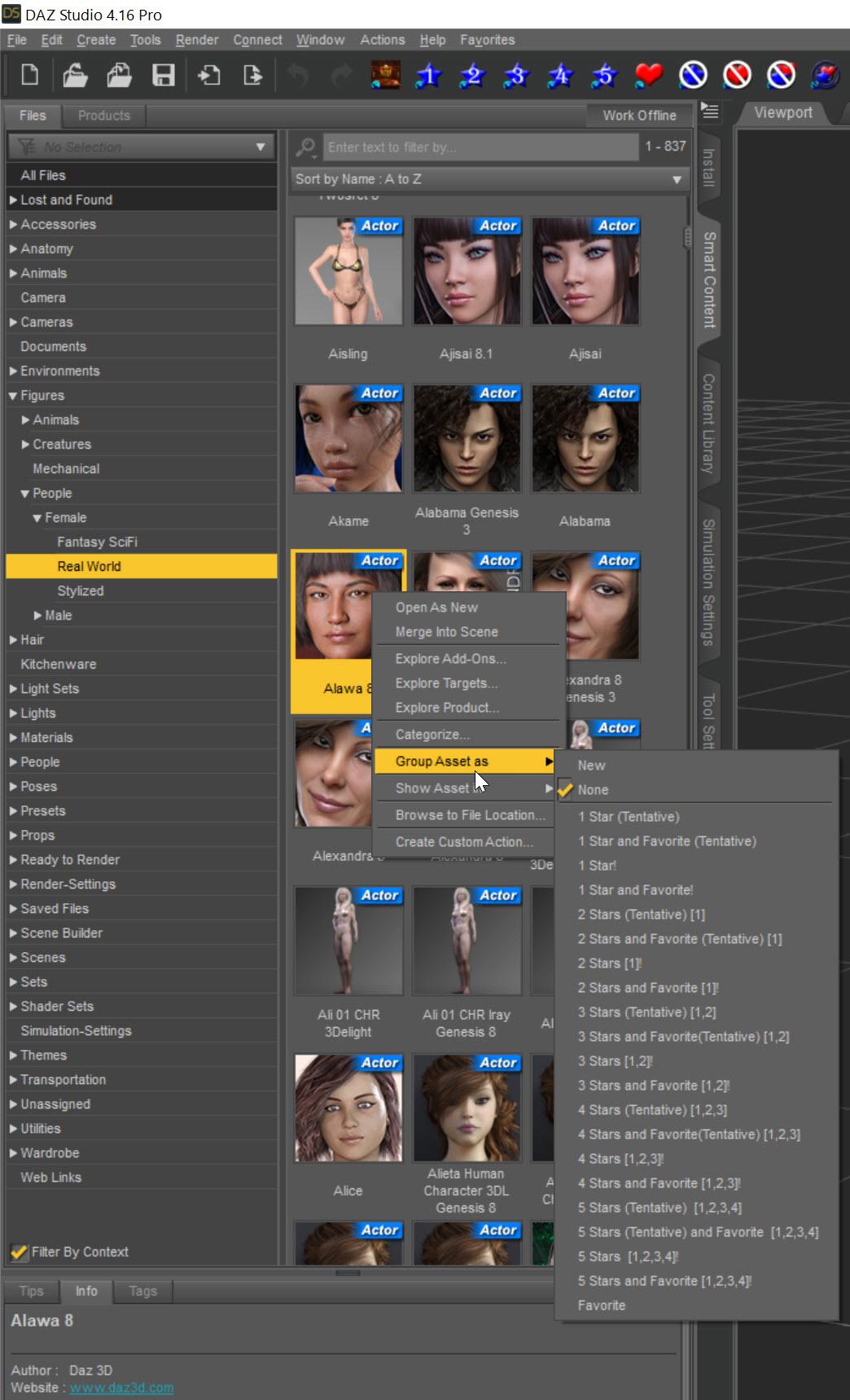
Task: Choose Browse to File Location
Action: click(470, 815)
